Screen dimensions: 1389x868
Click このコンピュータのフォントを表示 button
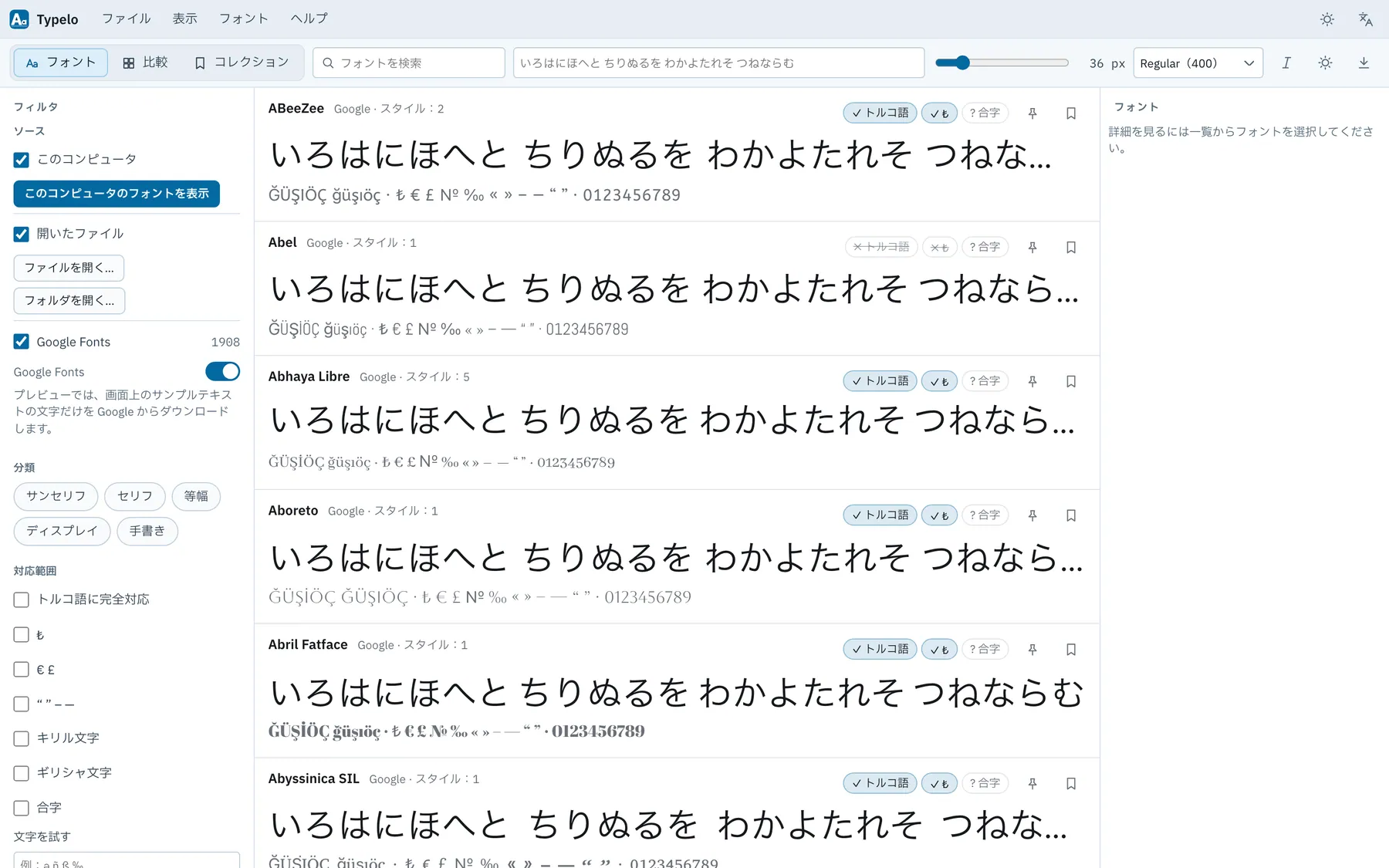coord(117,194)
